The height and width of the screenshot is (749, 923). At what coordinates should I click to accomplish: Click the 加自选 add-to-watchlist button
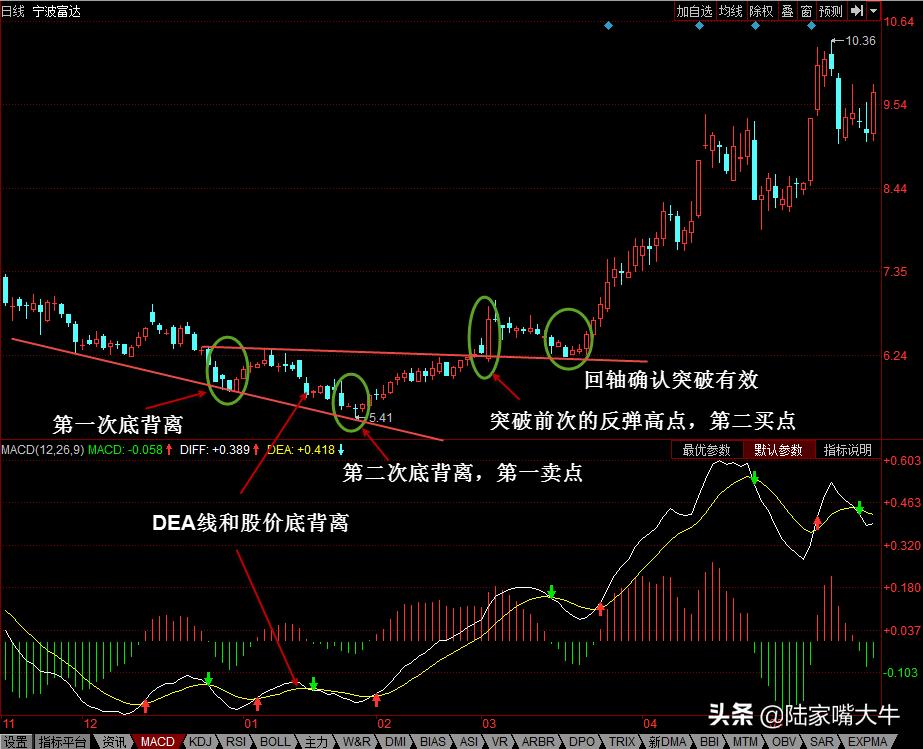pyautogui.click(x=695, y=10)
